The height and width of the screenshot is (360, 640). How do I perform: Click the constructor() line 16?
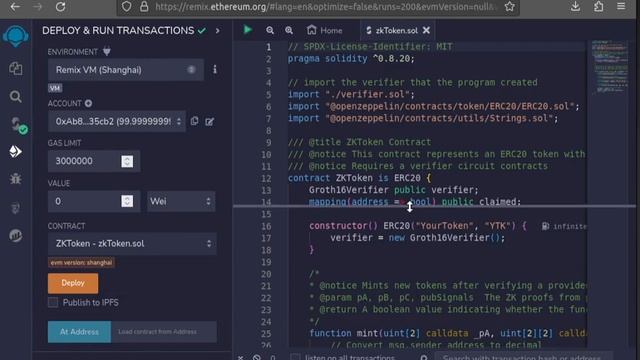click(418, 226)
